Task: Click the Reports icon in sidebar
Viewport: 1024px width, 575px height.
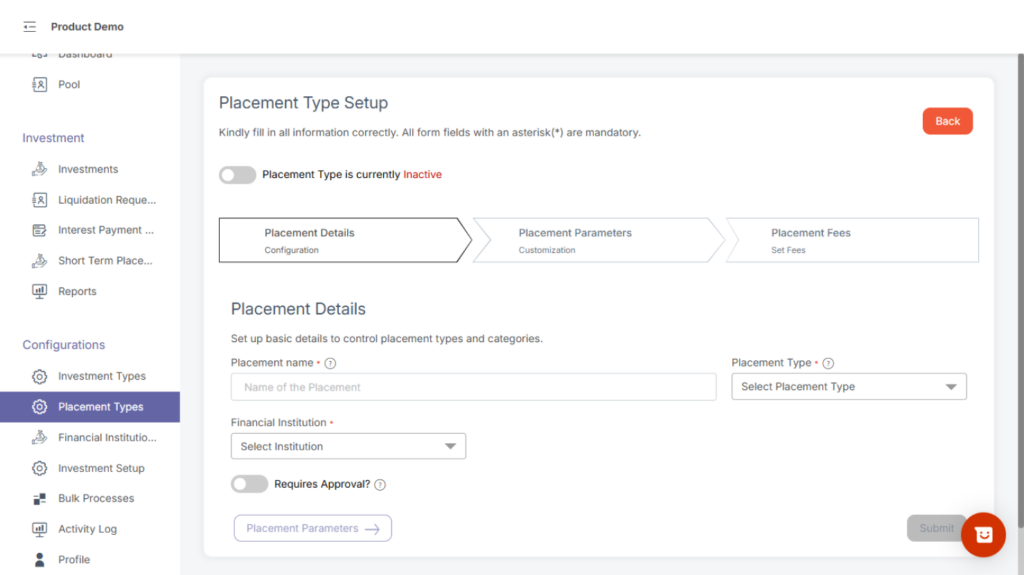Action: point(40,291)
